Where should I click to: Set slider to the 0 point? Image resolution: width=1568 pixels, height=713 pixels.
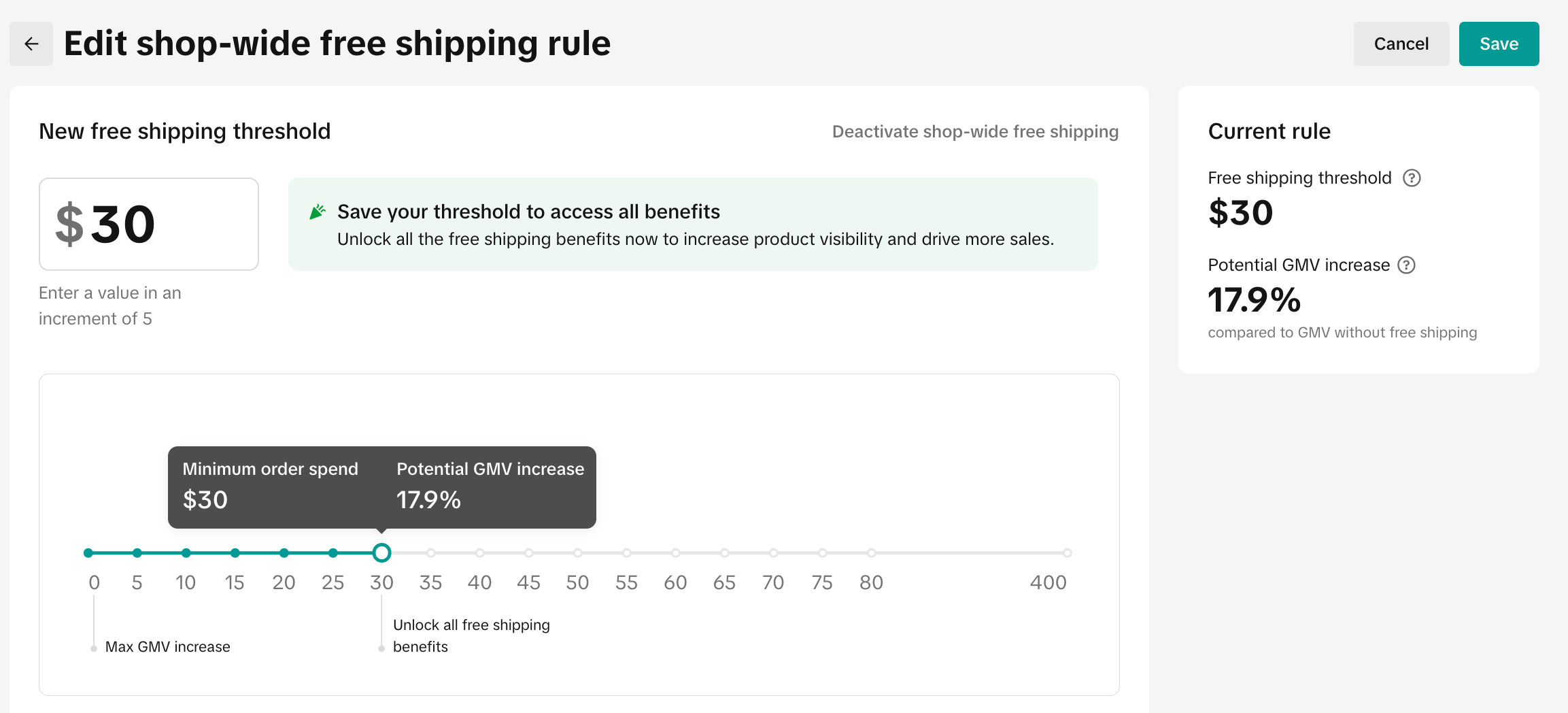(88, 553)
